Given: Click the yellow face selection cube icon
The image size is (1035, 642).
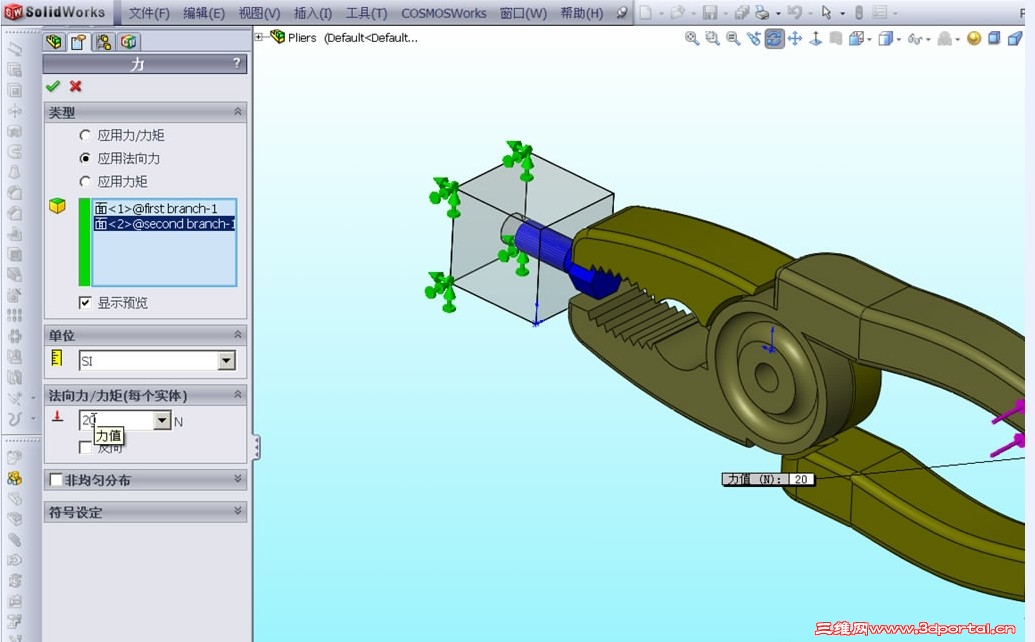Looking at the screenshot, I should click(x=57, y=206).
